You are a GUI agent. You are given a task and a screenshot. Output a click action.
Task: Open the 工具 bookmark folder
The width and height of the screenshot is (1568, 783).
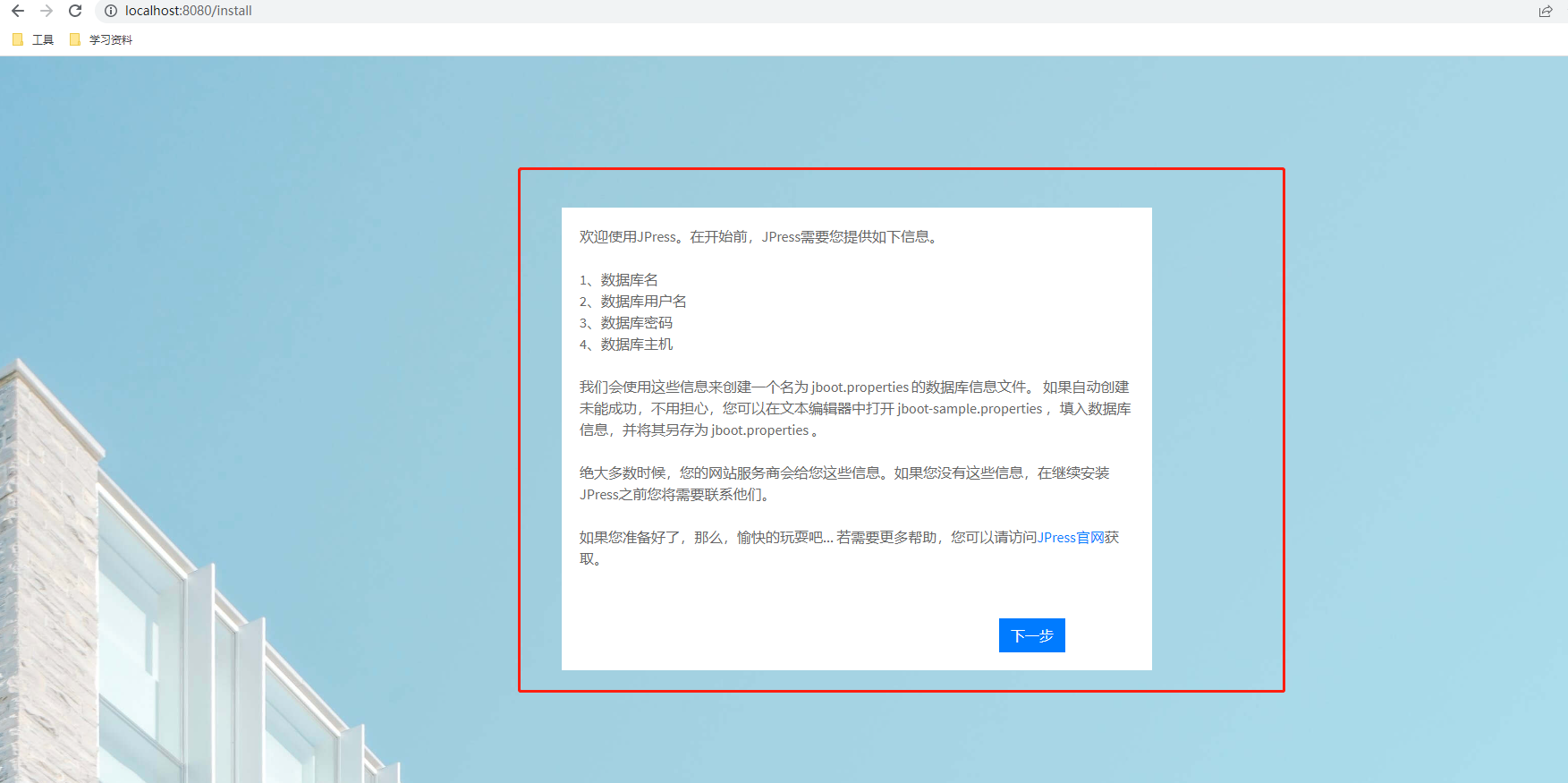click(x=33, y=39)
